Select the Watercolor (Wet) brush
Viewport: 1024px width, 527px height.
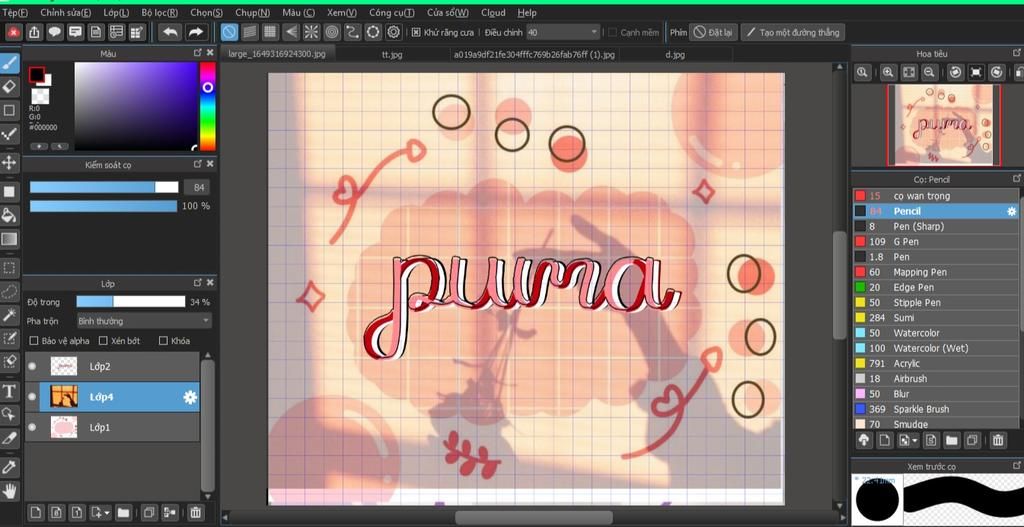(x=935, y=348)
